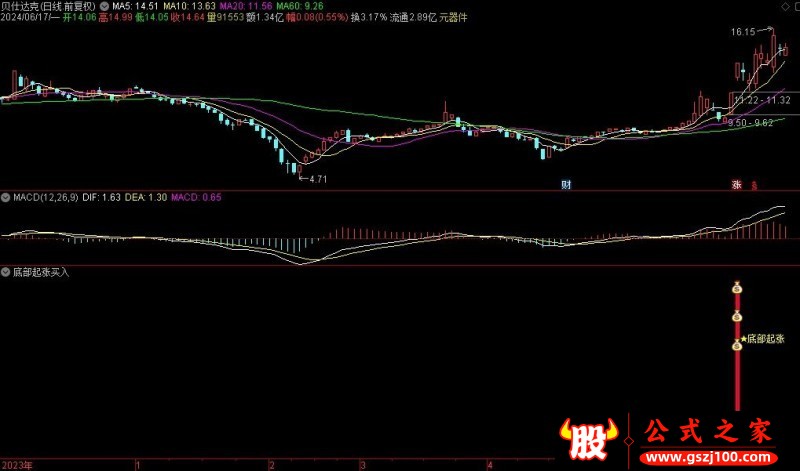Click the 4.71 low price label
The width and height of the screenshot is (800, 471).
coord(318,179)
